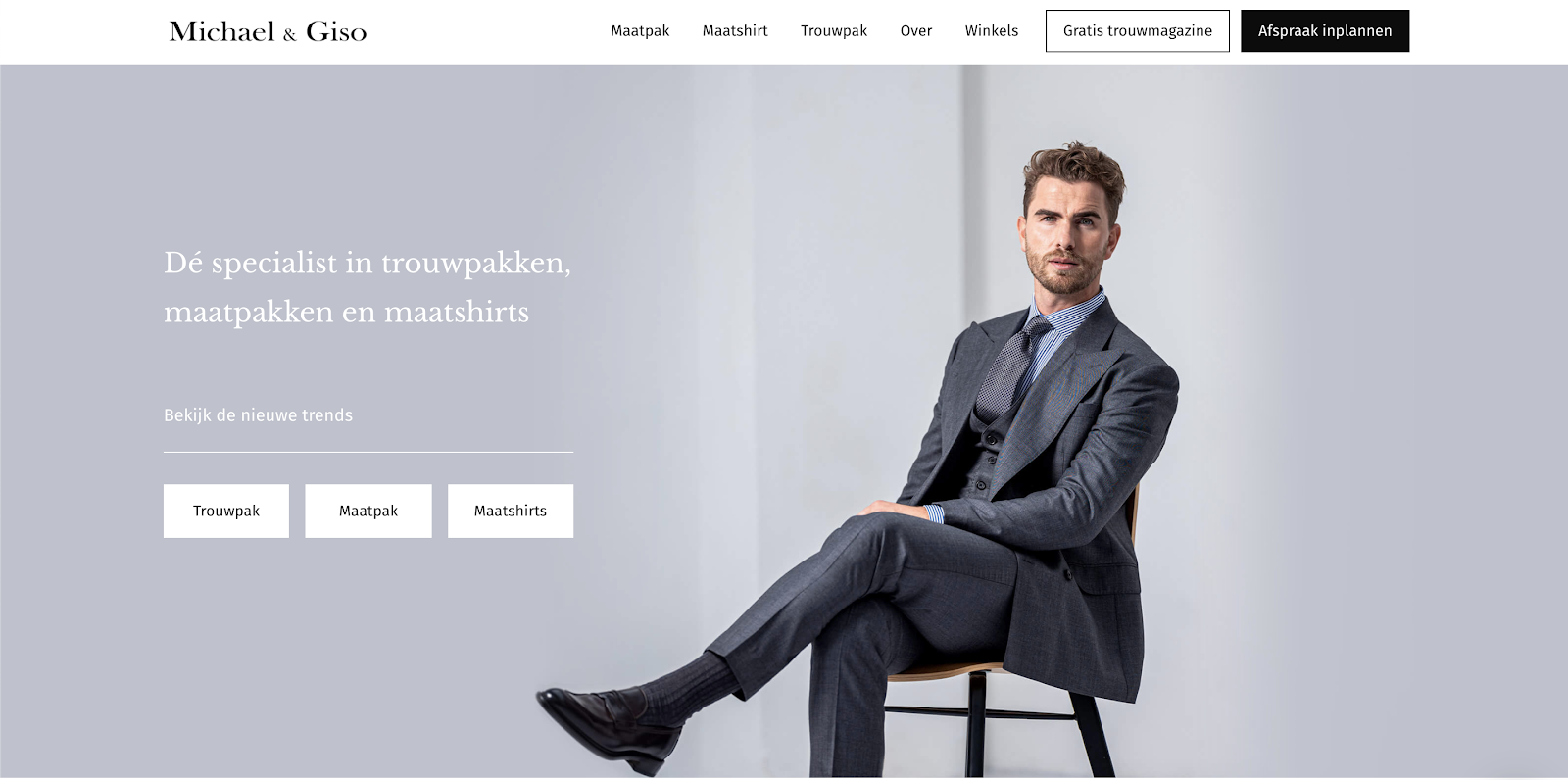Screen dimensions: 1568x780
Task: Select the white Maatshirts hero button
Action: tap(511, 511)
